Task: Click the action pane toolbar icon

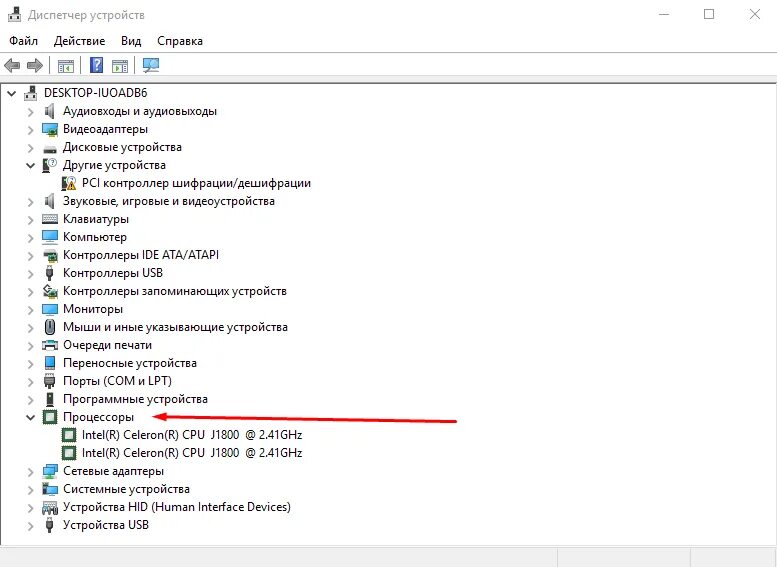Action: pos(120,65)
